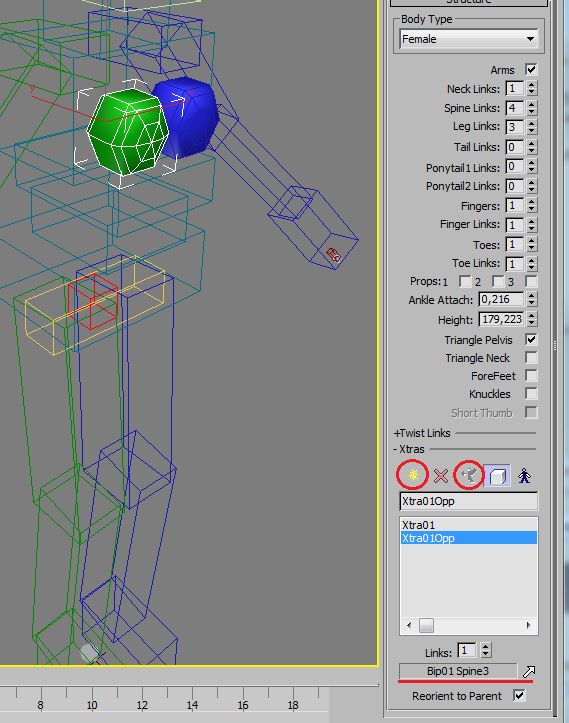Expand the Twist Links section
The height and width of the screenshot is (723, 569).
click(422, 433)
